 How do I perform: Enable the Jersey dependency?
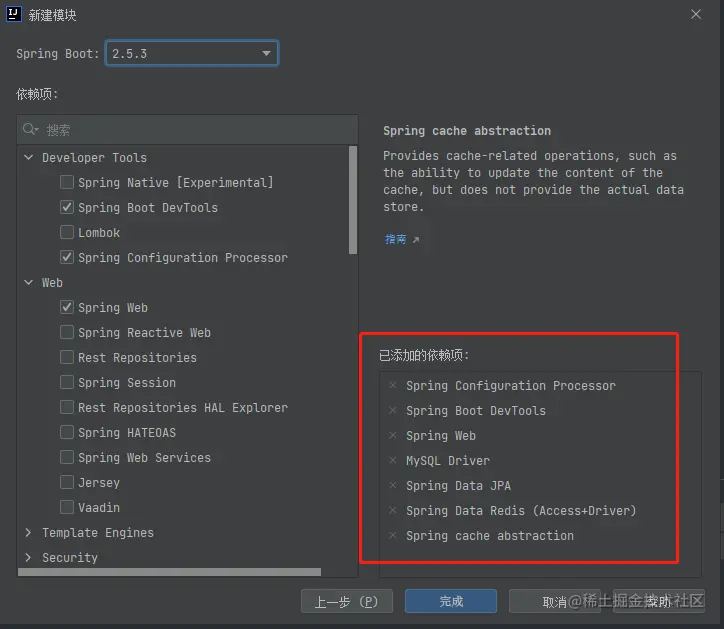point(67,482)
